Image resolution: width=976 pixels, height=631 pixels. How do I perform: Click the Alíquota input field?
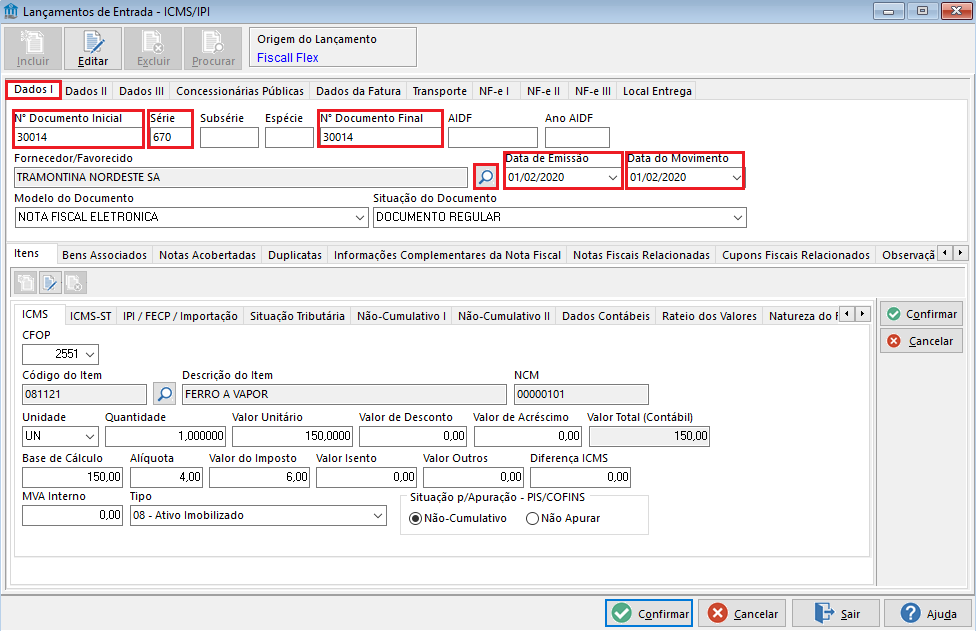pyautogui.click(x=166, y=477)
